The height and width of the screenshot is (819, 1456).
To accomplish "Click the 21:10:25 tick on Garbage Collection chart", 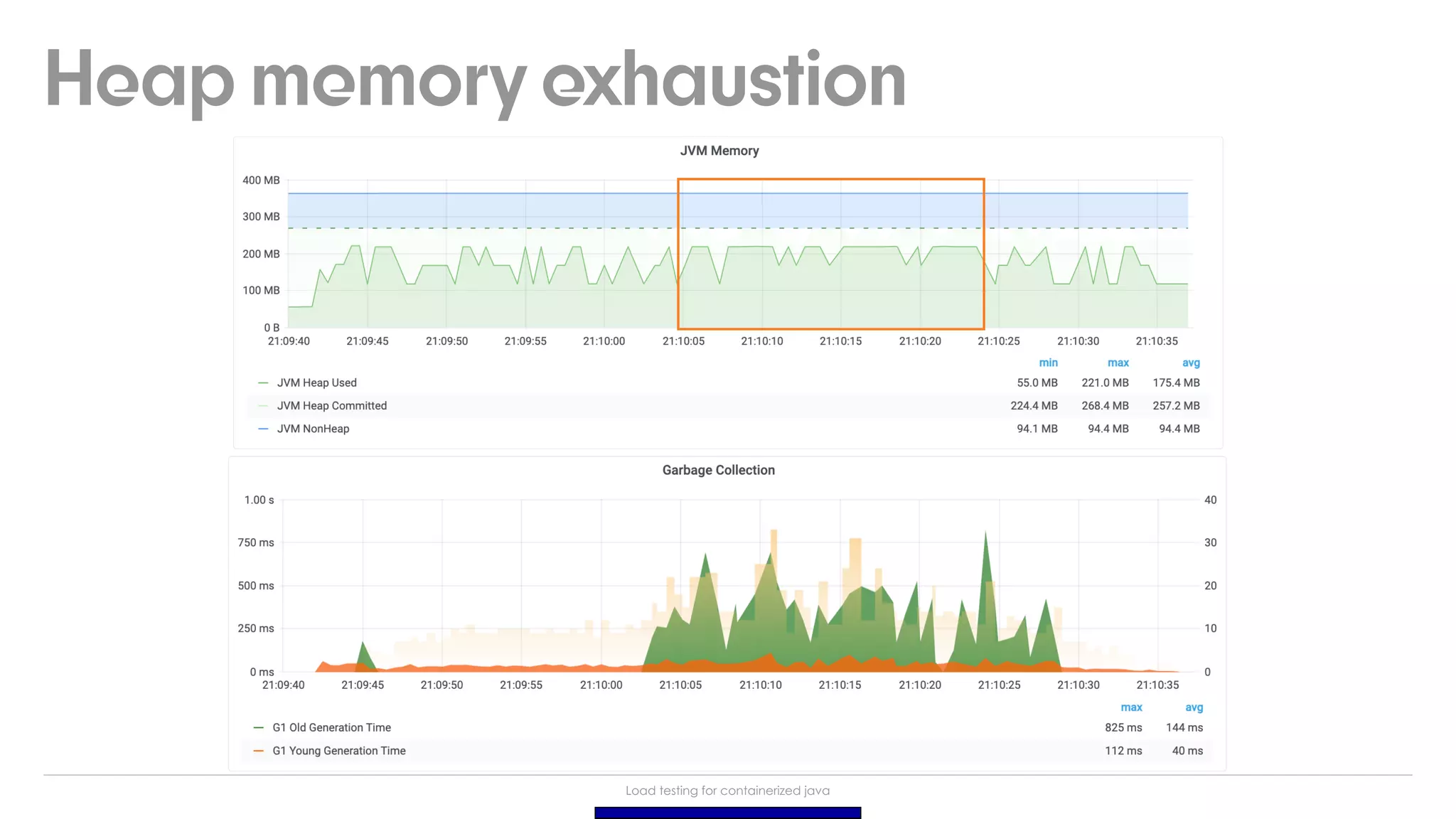I will [999, 685].
